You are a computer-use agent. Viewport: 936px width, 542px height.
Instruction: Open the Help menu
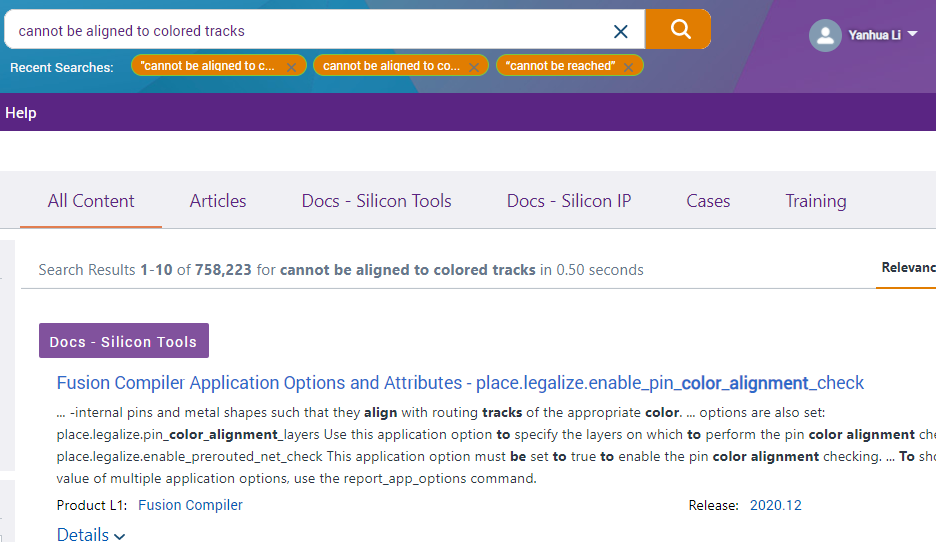(21, 113)
